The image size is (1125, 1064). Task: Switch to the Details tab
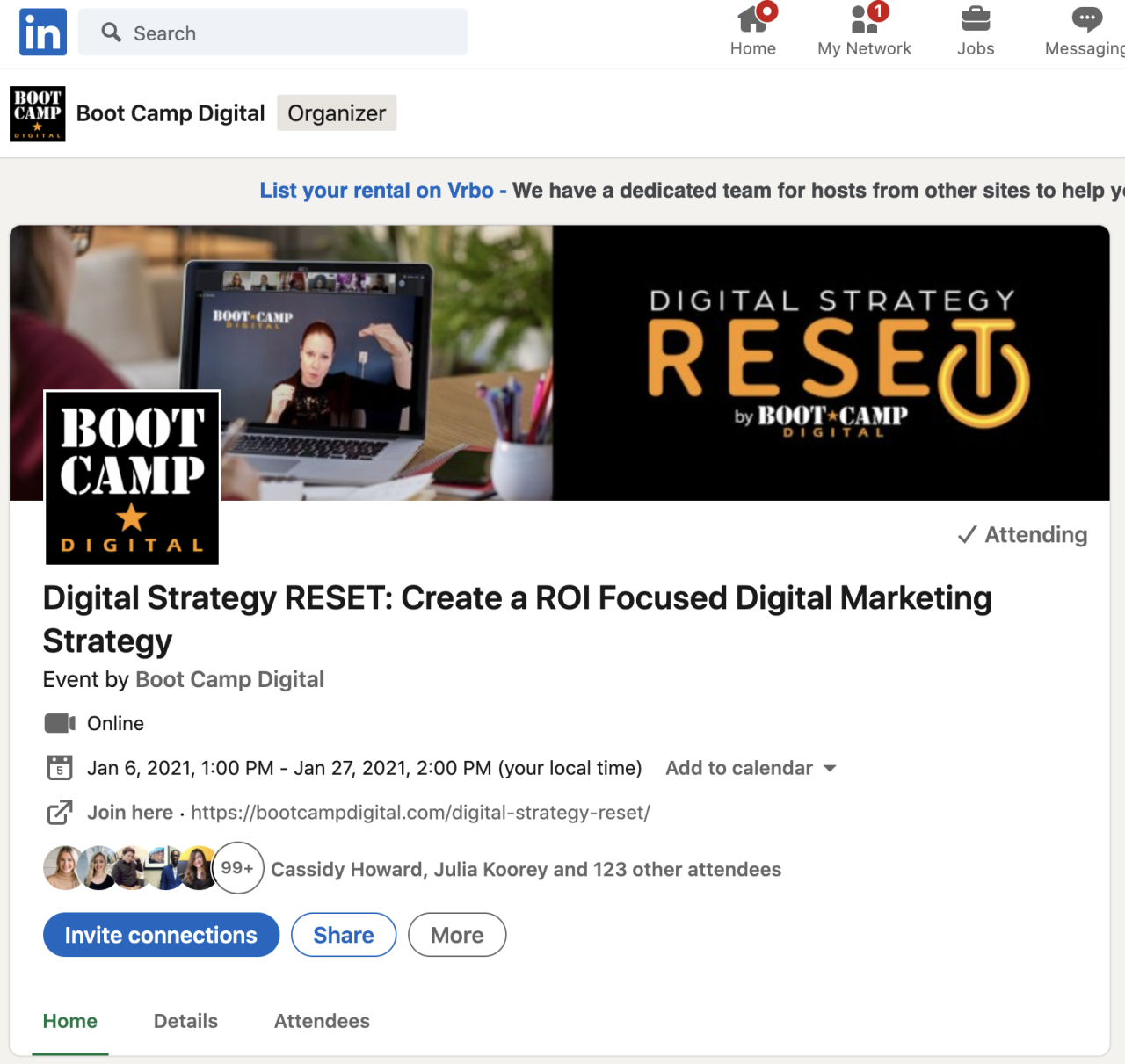click(x=185, y=1021)
